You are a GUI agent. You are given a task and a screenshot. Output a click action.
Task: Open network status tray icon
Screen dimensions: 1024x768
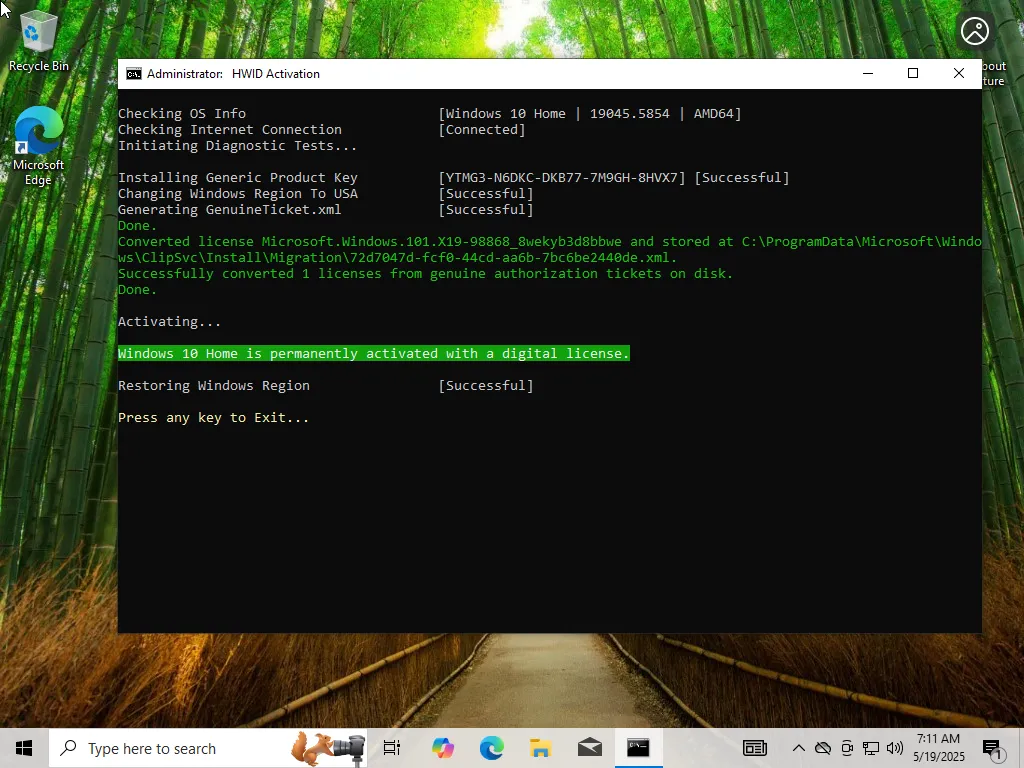pyautogui.click(x=871, y=748)
